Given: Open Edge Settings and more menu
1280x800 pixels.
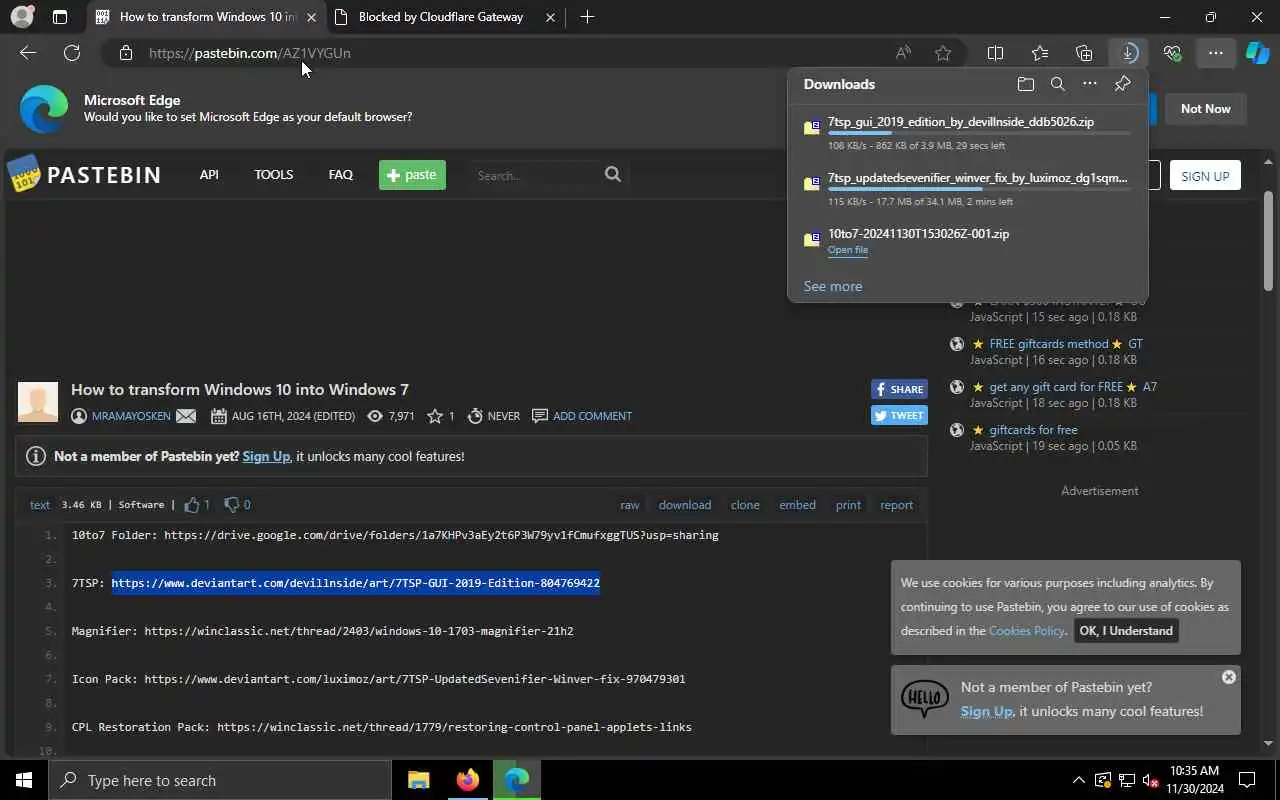Looking at the screenshot, I should pyautogui.click(x=1215, y=53).
